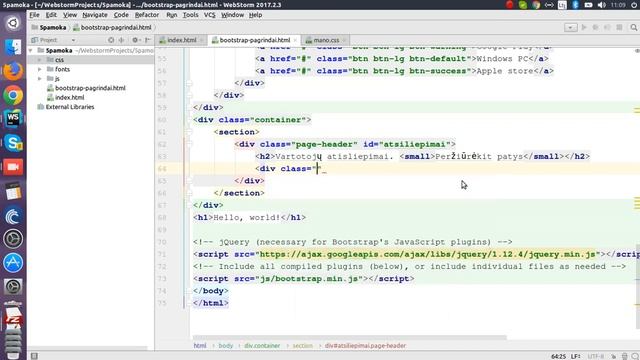This screenshot has width=640, height=360.
Task: Open the Help menu
Action: [x=255, y=15]
